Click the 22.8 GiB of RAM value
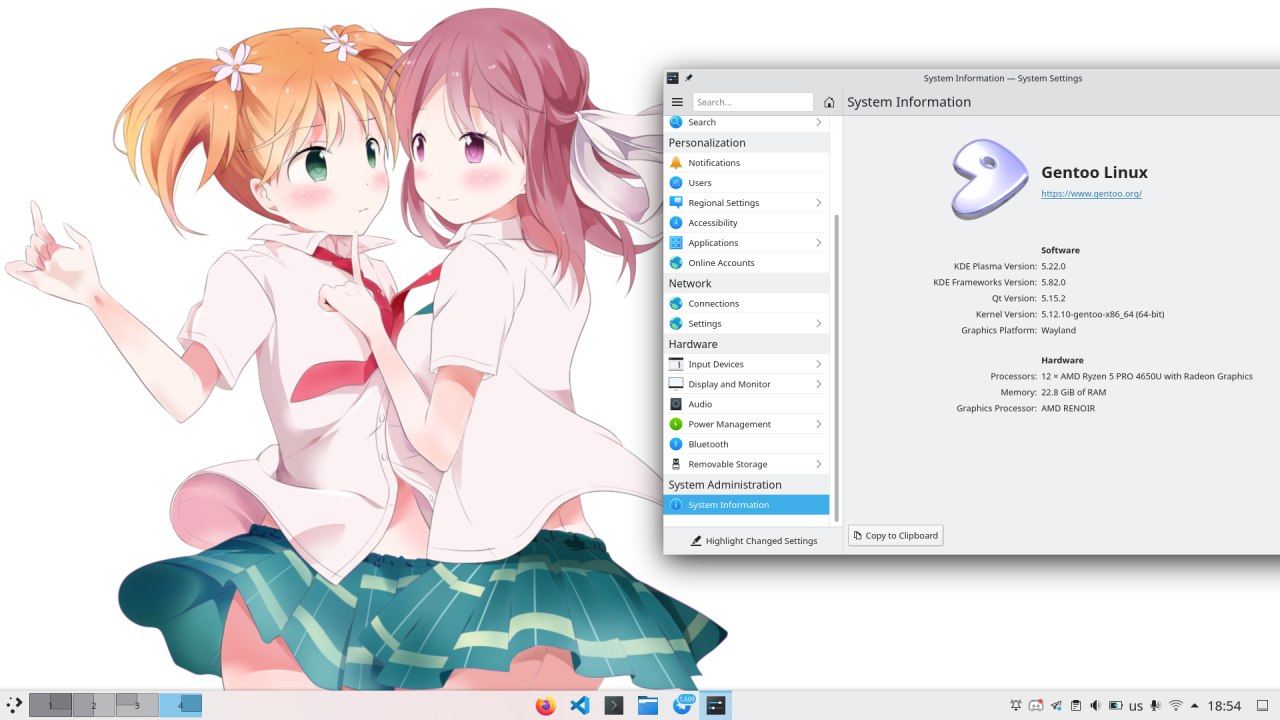 1074,392
